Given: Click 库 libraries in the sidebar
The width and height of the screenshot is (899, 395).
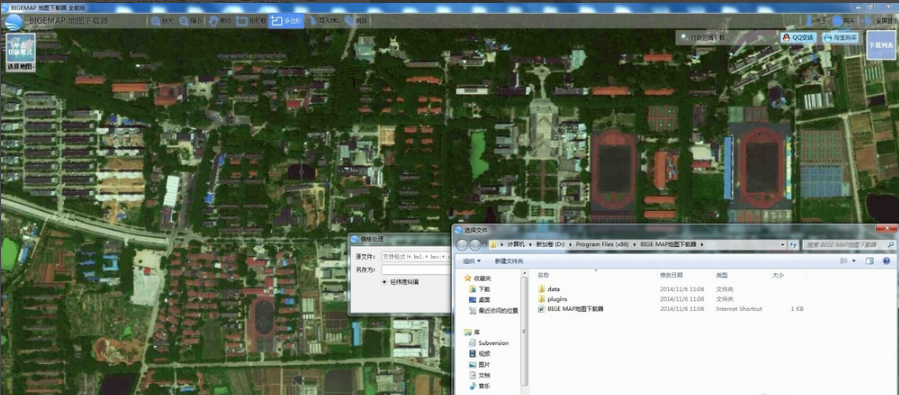Looking at the screenshot, I should (x=472, y=332).
